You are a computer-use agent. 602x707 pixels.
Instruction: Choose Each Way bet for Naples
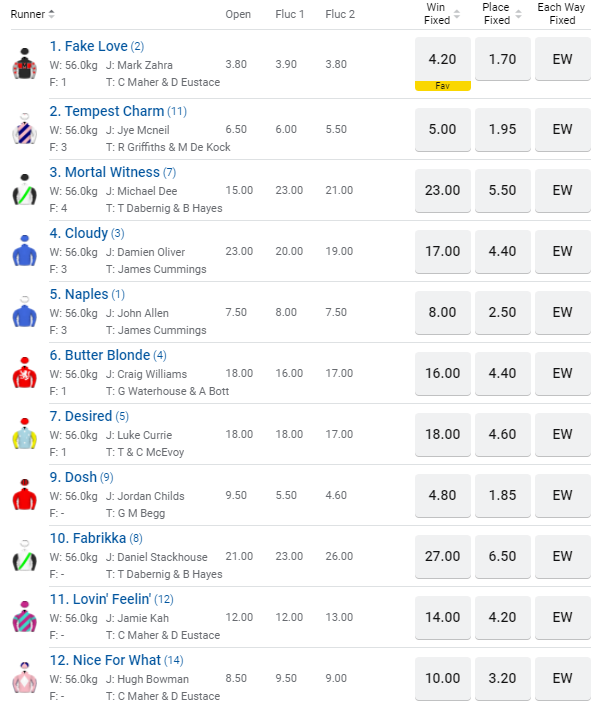coord(563,312)
